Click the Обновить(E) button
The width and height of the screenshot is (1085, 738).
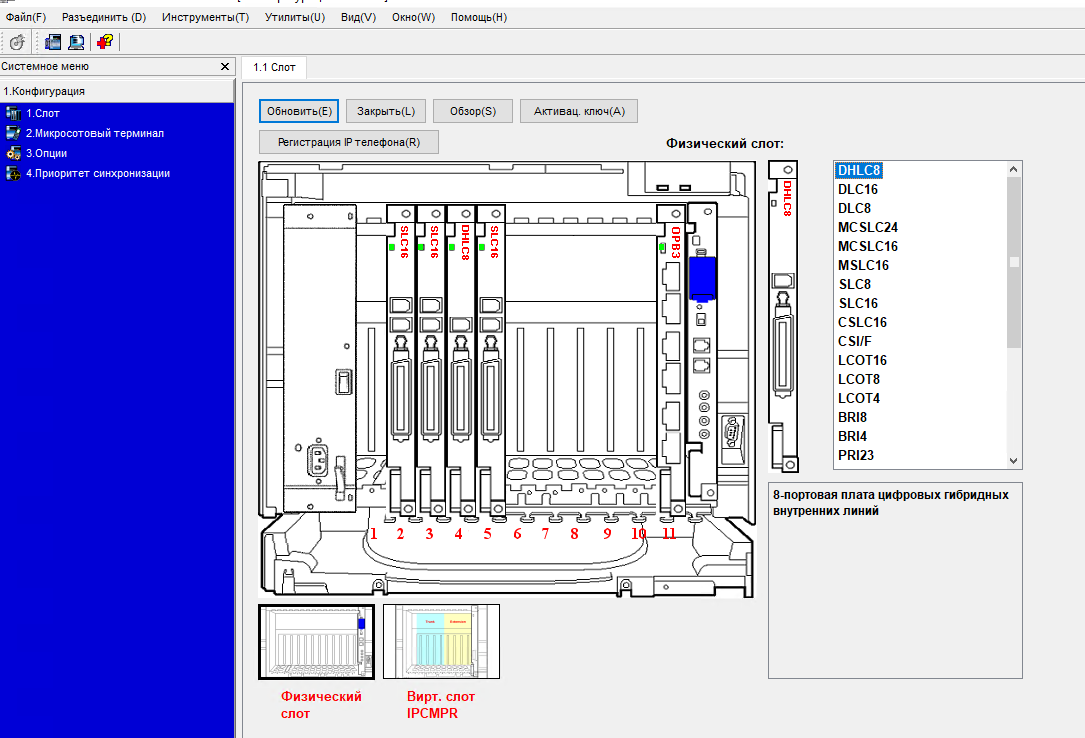pyautogui.click(x=299, y=111)
